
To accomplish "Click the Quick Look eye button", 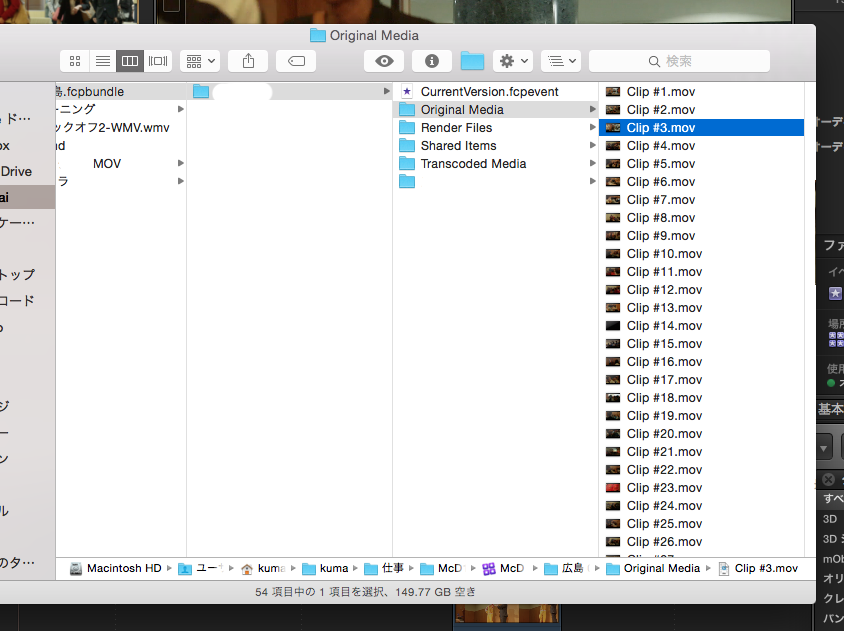I will point(384,61).
